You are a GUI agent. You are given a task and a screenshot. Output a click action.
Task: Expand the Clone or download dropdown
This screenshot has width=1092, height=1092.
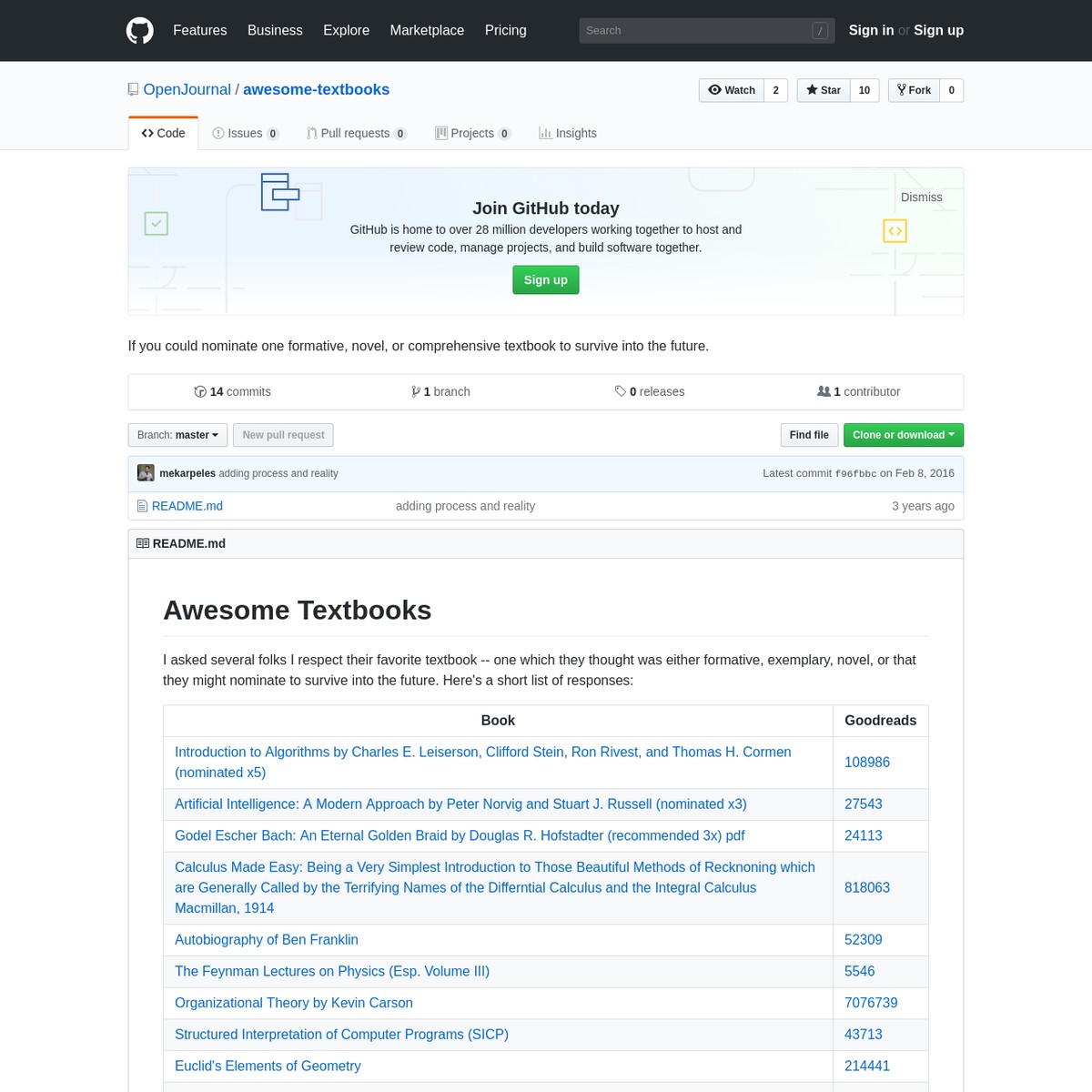[904, 435]
